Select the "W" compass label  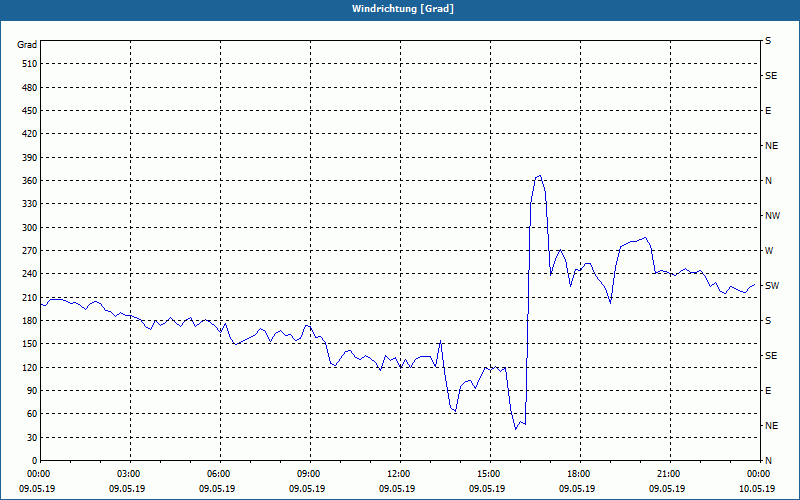(769, 251)
